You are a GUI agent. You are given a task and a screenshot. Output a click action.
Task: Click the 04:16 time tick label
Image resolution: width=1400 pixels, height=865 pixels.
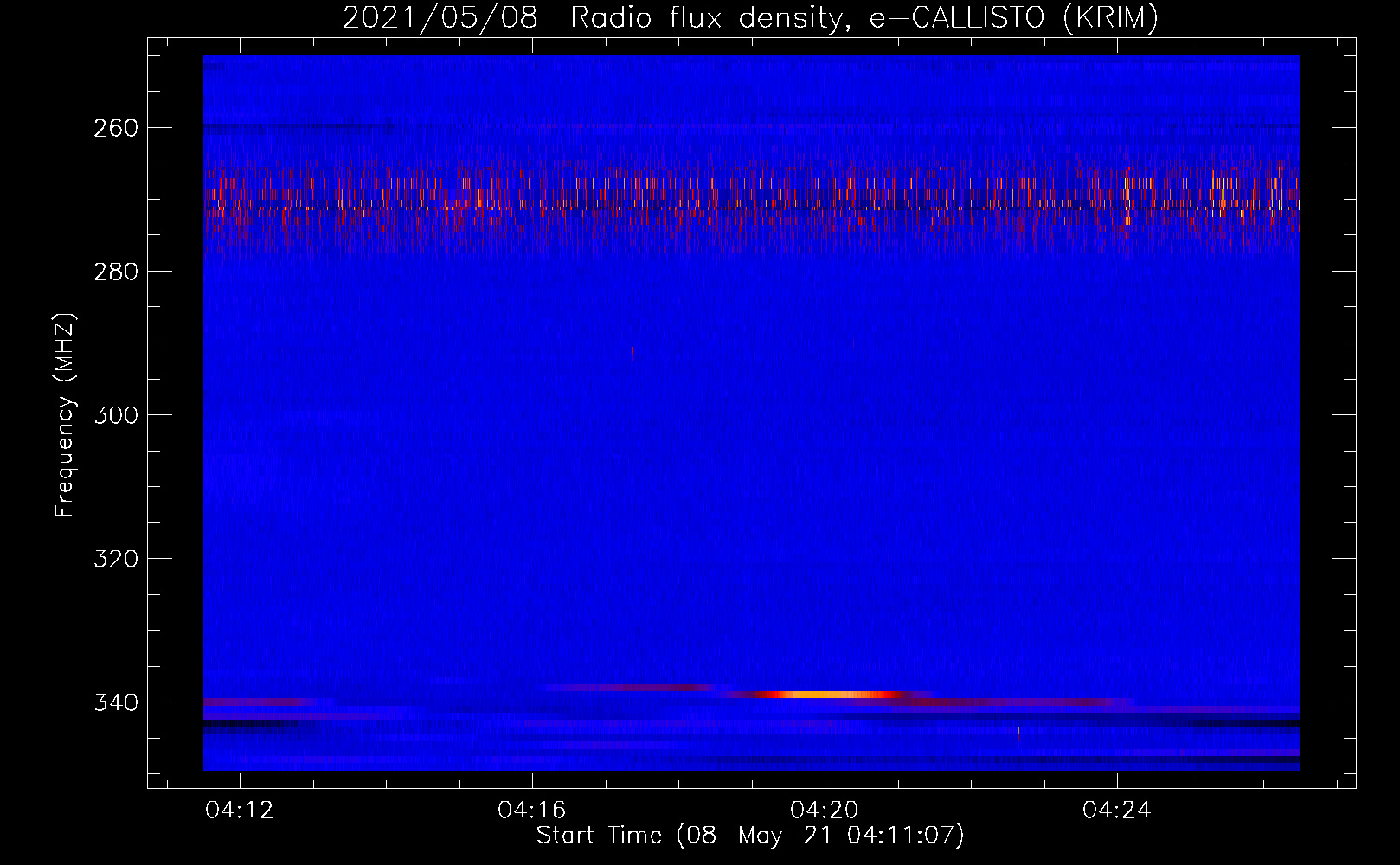pos(532,811)
